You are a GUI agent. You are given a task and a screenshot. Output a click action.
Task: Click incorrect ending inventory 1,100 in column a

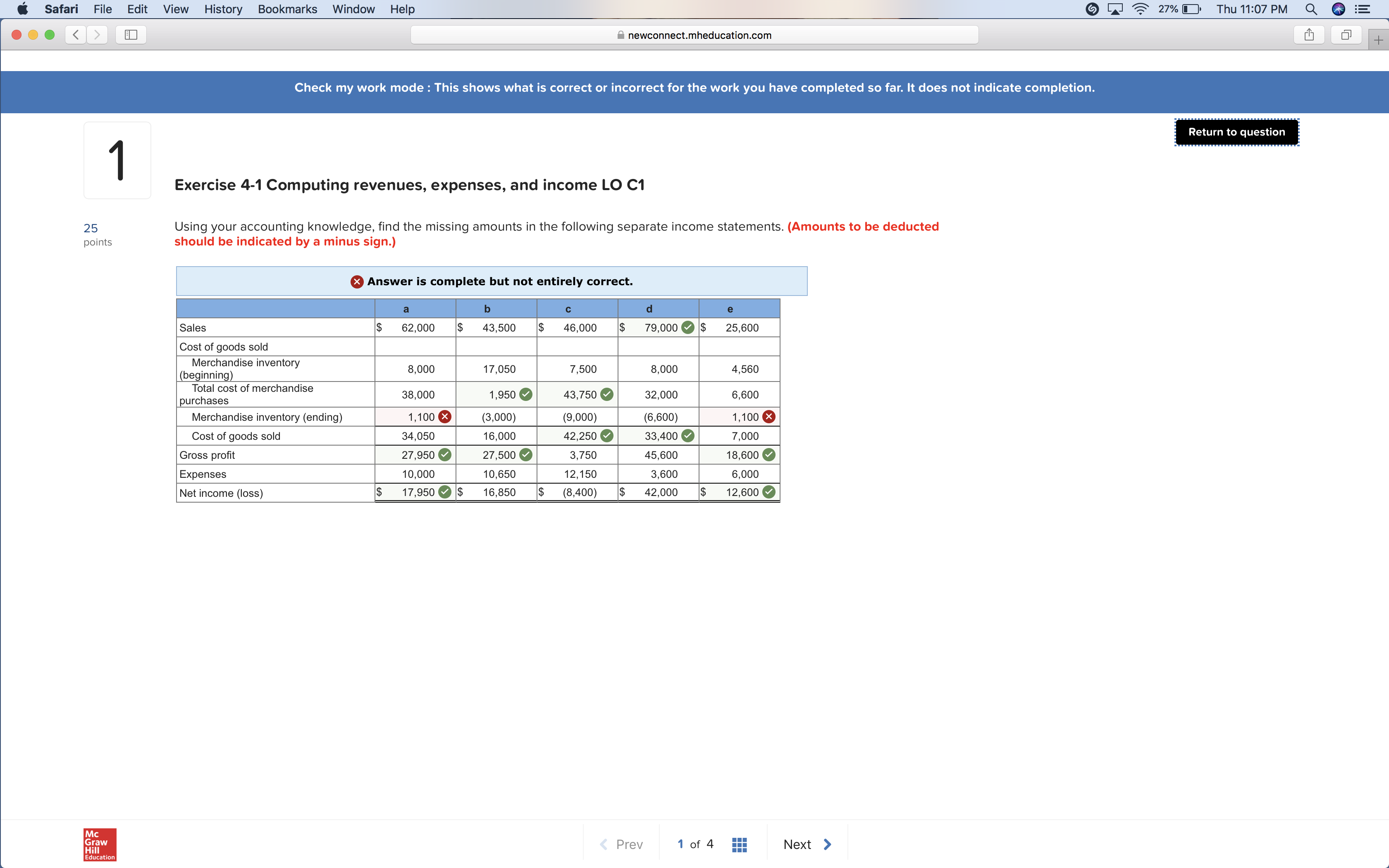click(x=421, y=417)
